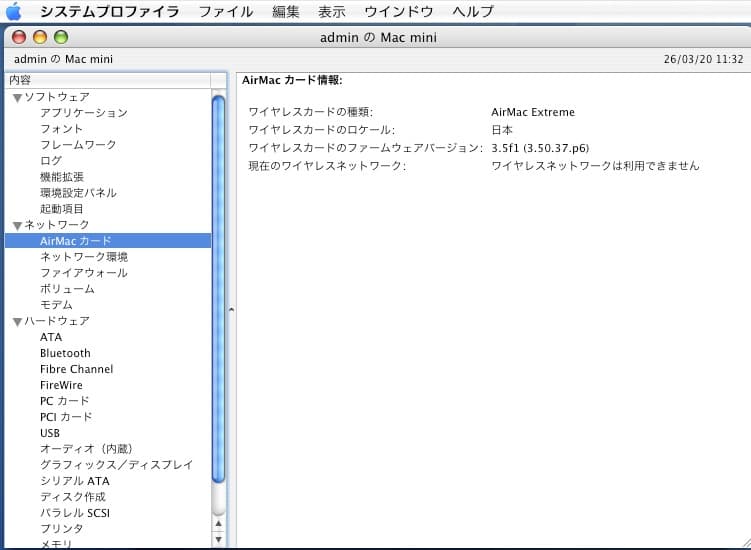751x550 pixels.
Task: Click the AirMac カード情報 heading
Action: tap(292, 80)
